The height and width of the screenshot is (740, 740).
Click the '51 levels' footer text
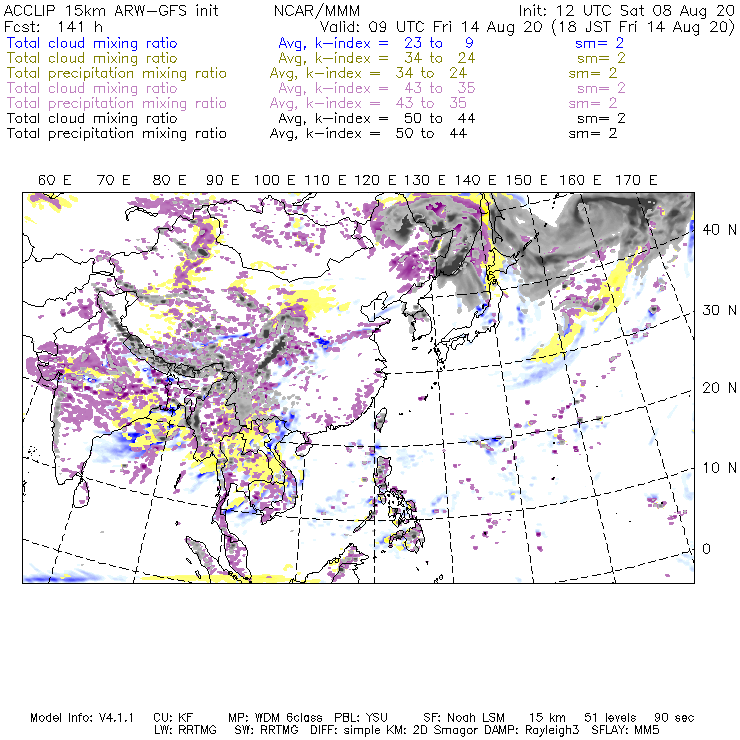point(610,718)
